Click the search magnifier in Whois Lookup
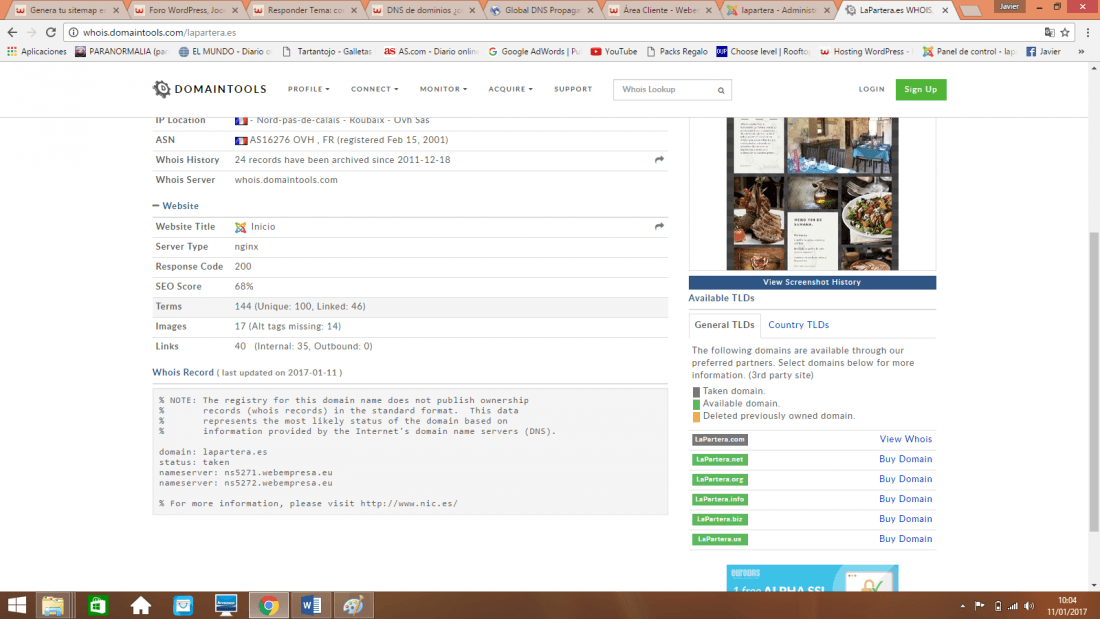Viewport: 1100px width, 619px height. [x=720, y=90]
